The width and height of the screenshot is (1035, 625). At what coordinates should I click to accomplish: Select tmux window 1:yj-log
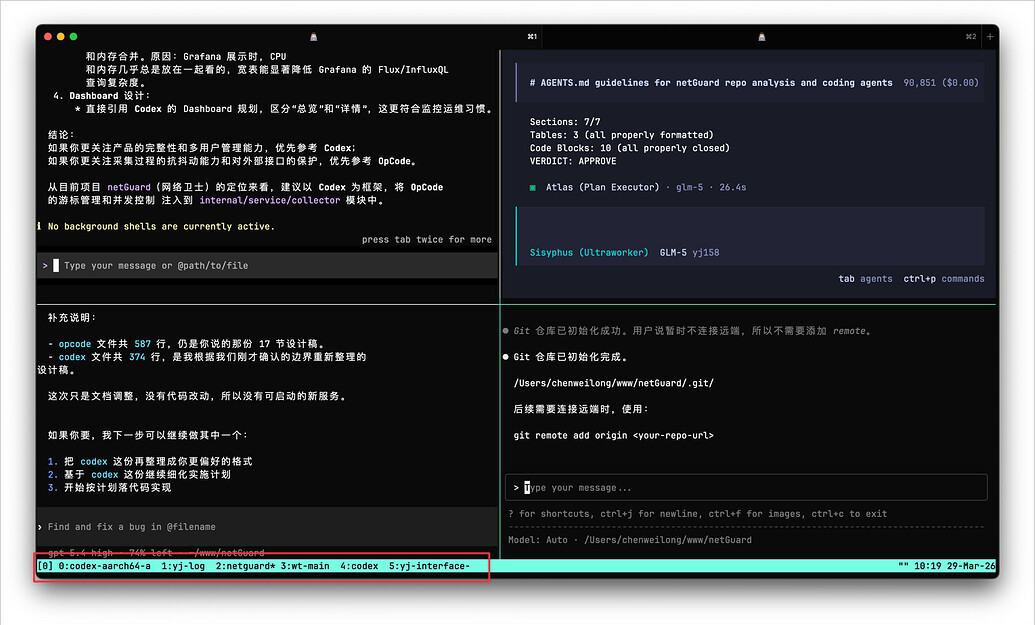coord(183,566)
